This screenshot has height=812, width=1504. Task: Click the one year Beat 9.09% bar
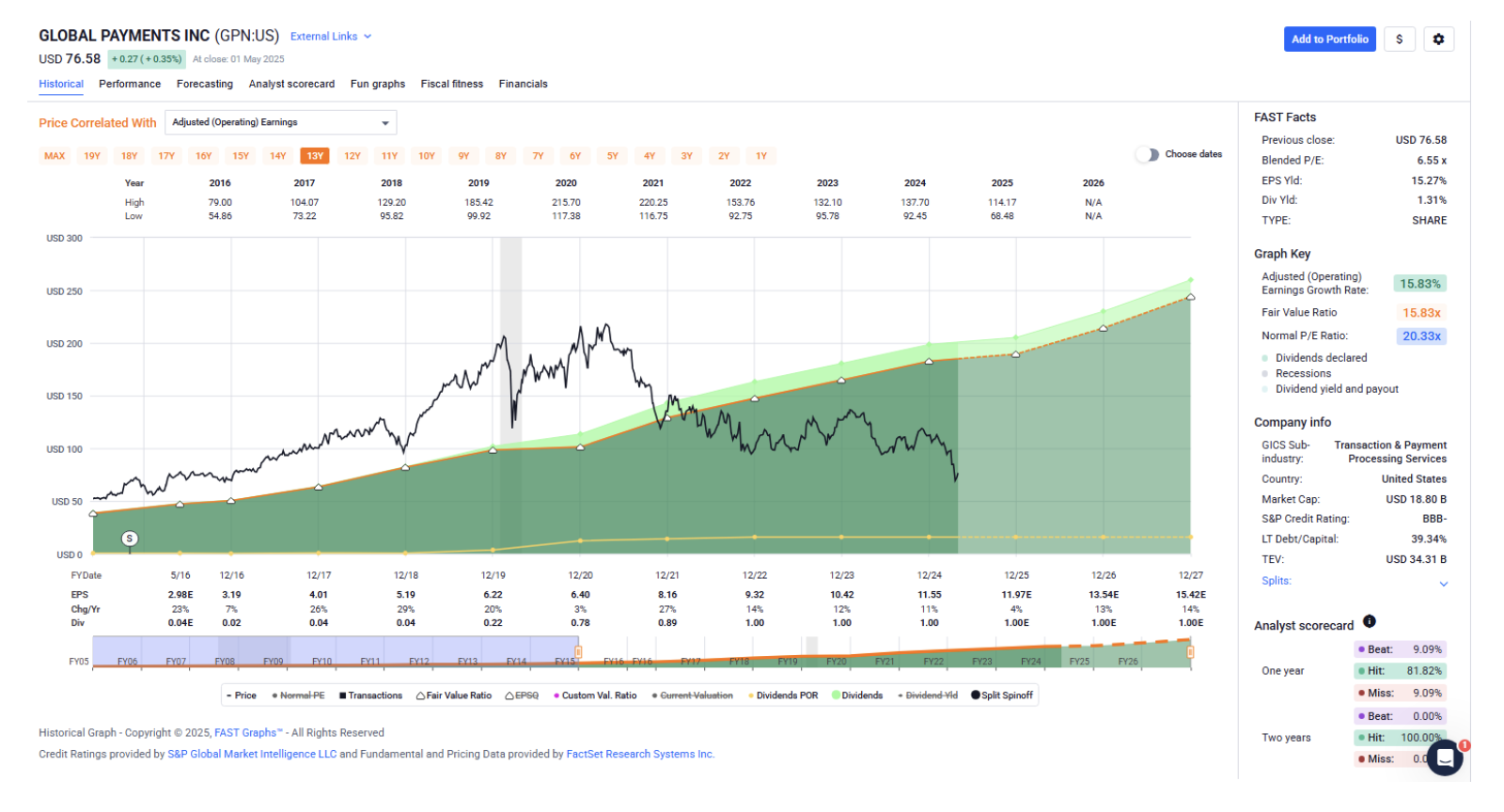tap(1400, 649)
